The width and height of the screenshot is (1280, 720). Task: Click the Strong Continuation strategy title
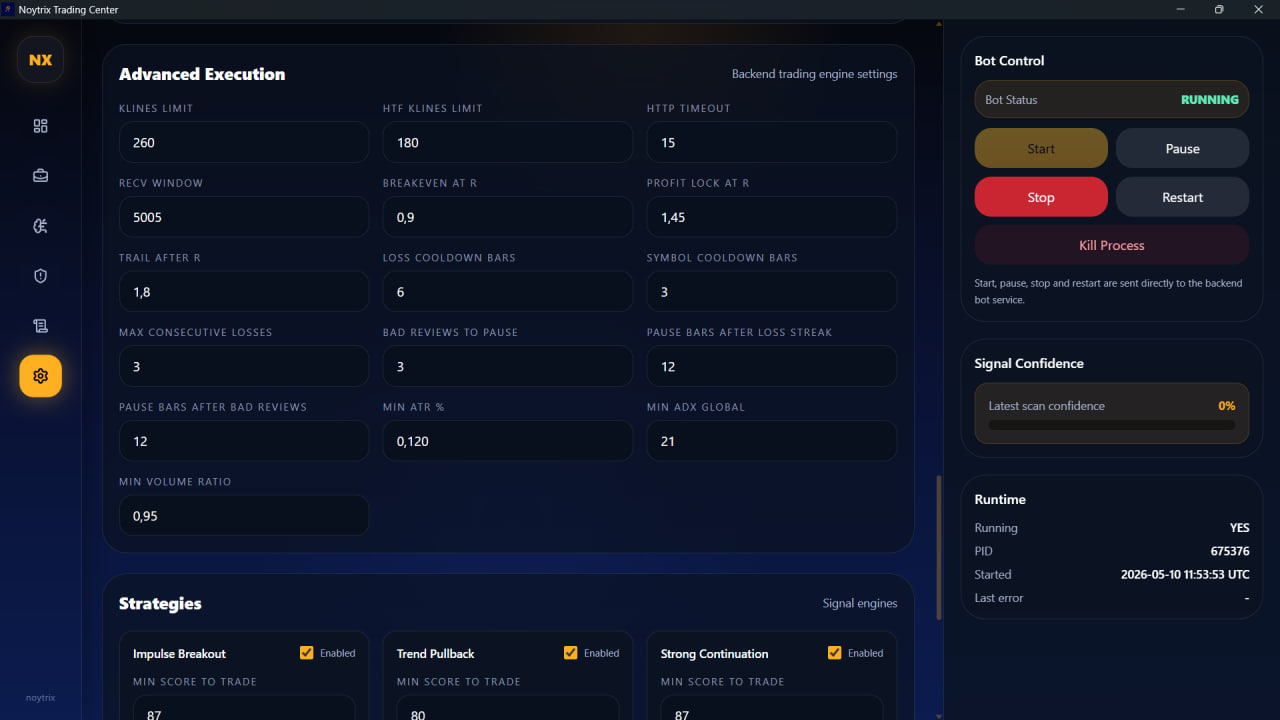pos(714,654)
